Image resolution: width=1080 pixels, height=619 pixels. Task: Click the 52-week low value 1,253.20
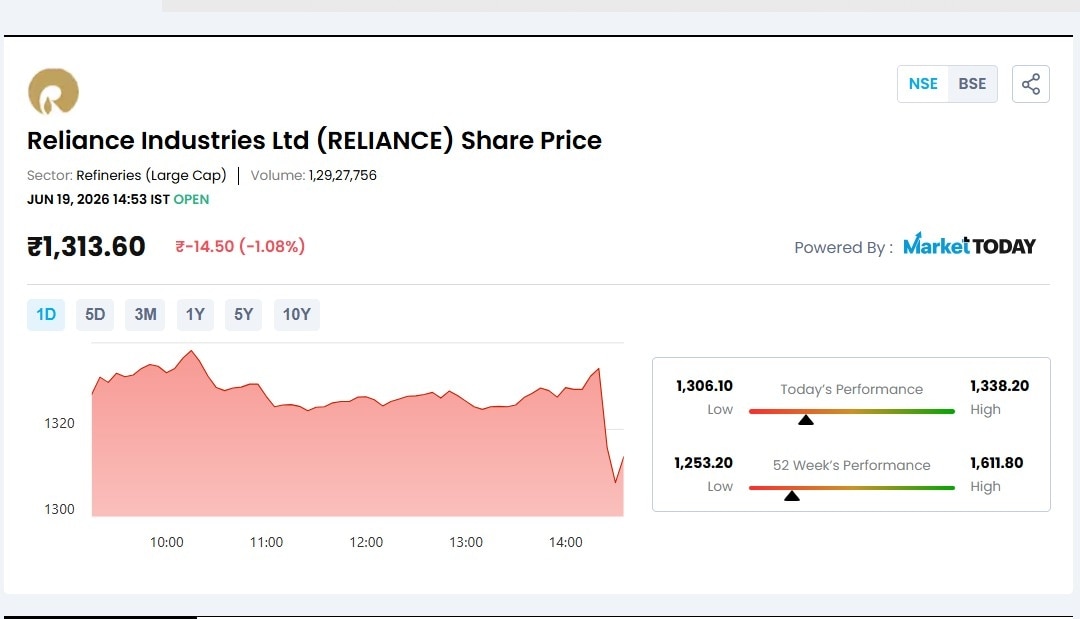(x=703, y=463)
